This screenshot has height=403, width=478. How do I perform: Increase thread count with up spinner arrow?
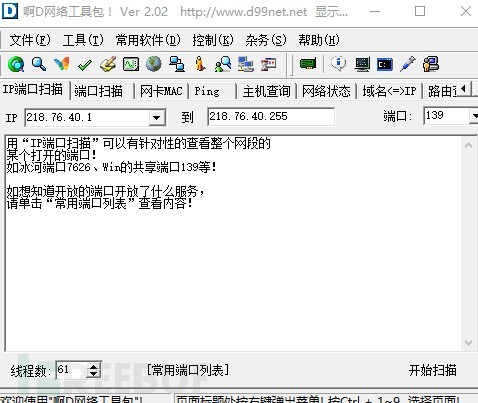pyautogui.click(x=94, y=366)
